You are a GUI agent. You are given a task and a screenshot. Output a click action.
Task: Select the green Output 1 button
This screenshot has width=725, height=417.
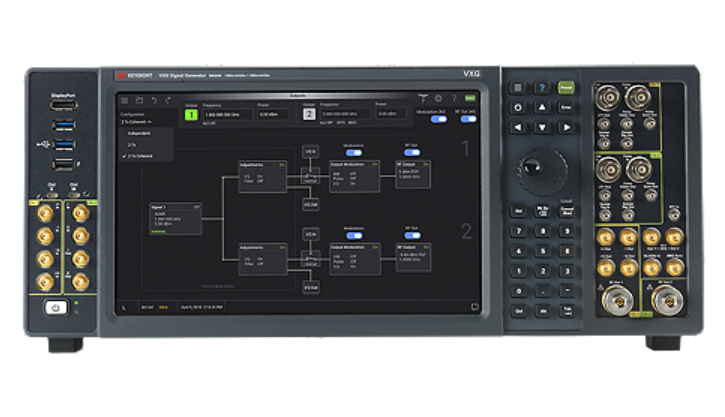[x=191, y=115]
